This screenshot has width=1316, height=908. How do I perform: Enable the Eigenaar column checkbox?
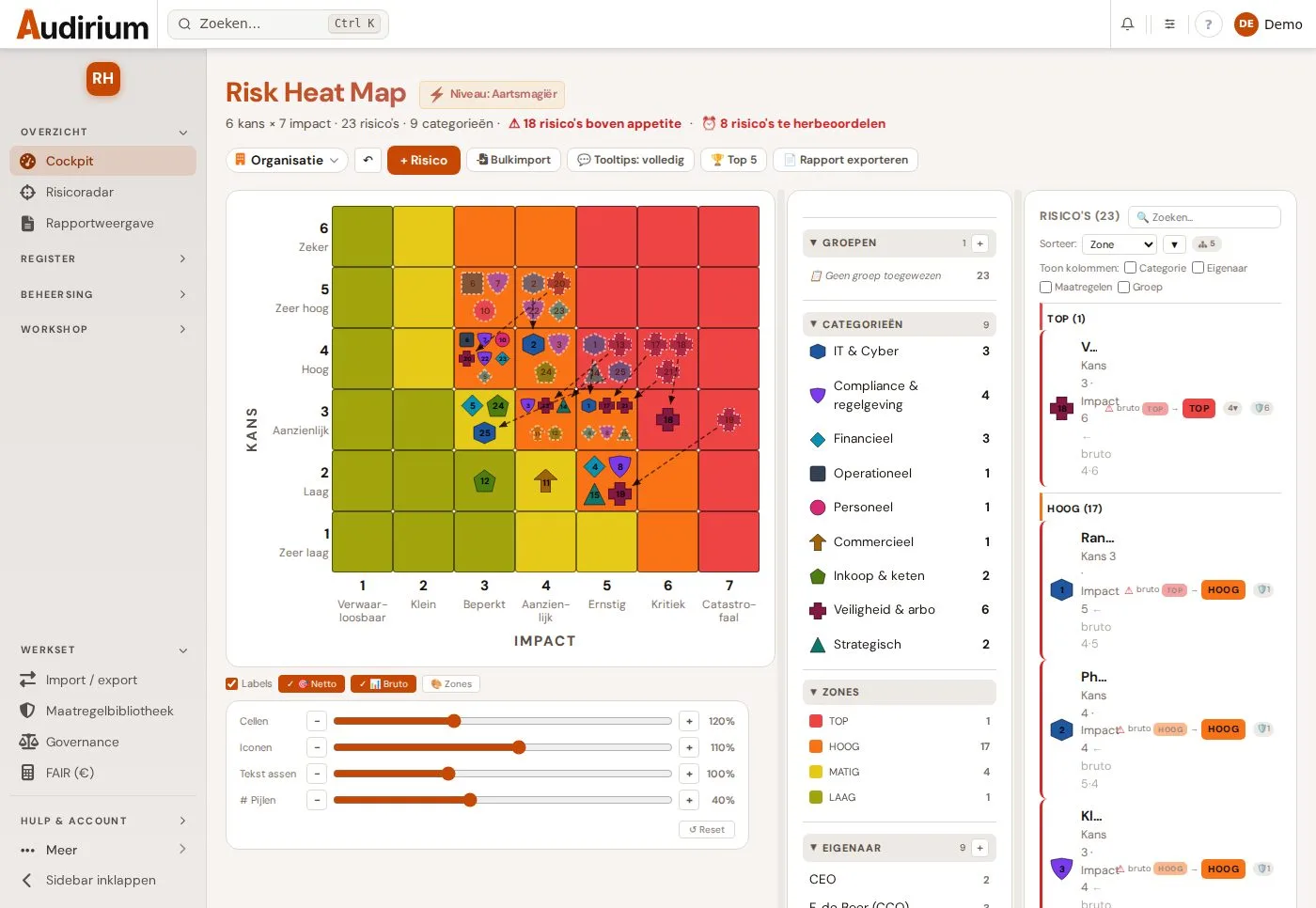[1198, 268]
